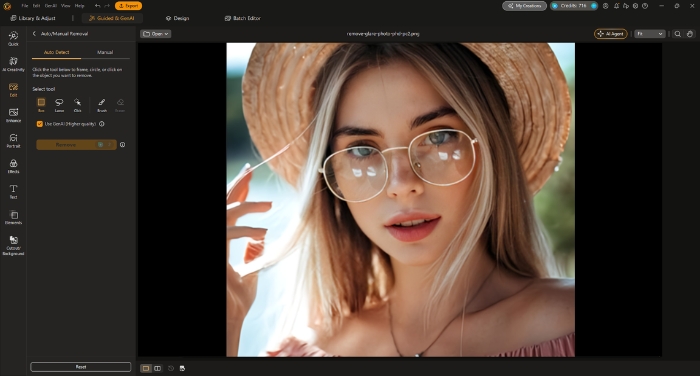Open the Cutout/Background sidebar section
700x376 pixels.
coord(13,246)
